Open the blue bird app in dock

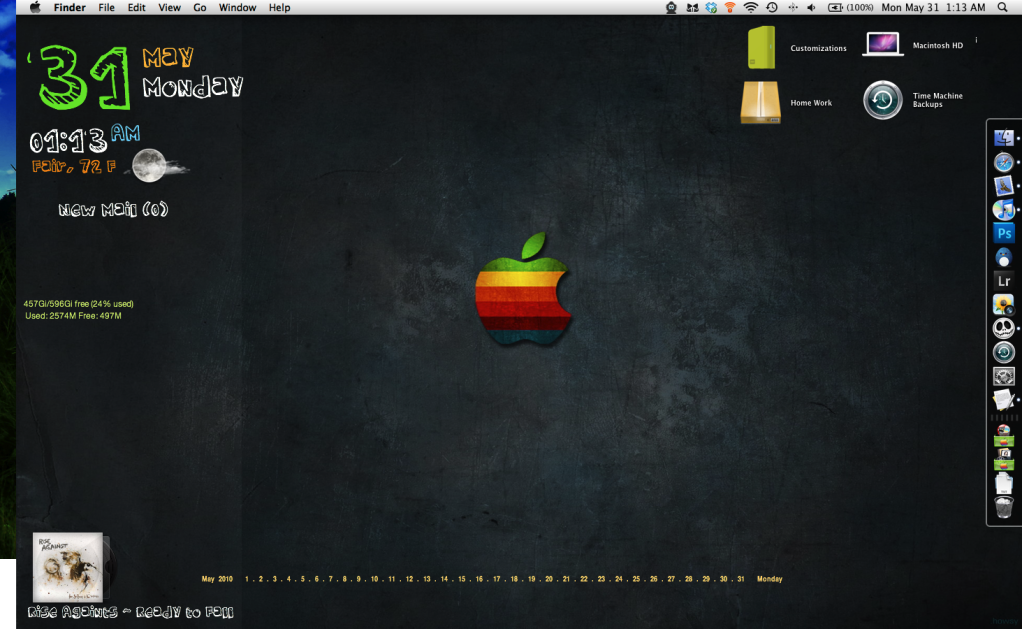click(x=1004, y=257)
